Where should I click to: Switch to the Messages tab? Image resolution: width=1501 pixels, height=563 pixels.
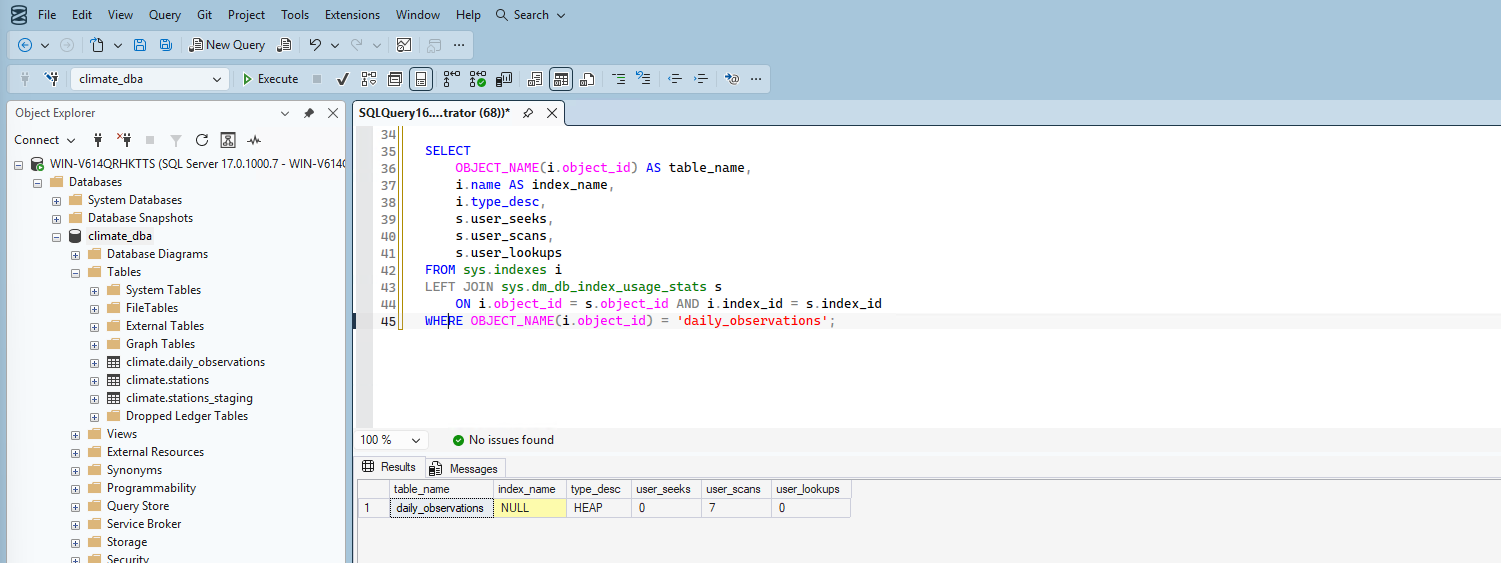464,468
